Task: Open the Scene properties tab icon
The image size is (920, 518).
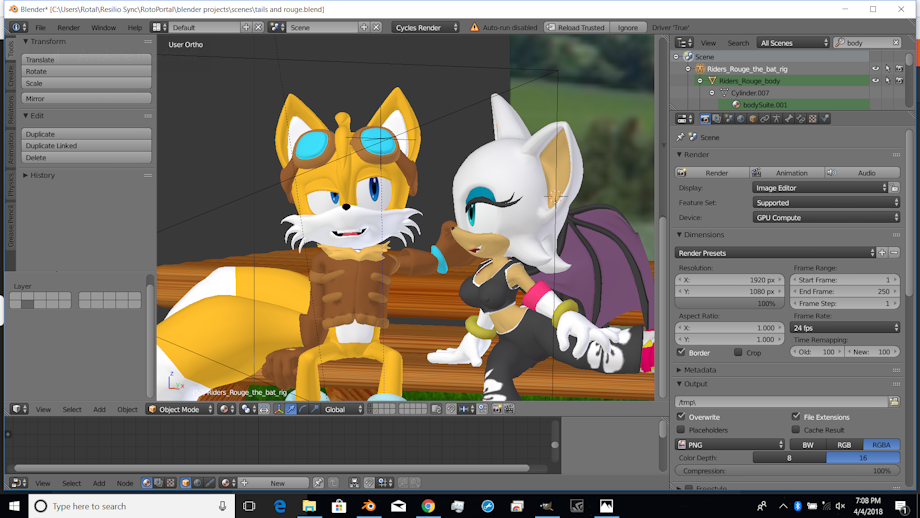Action: point(729,119)
